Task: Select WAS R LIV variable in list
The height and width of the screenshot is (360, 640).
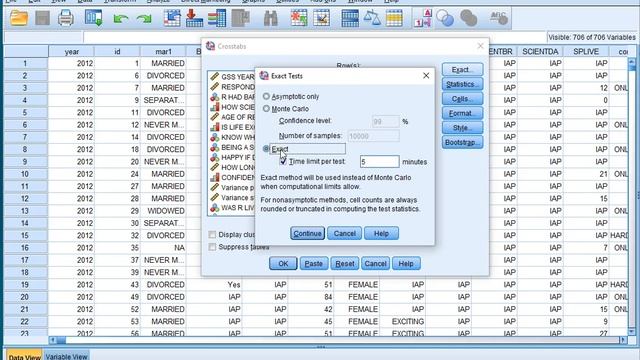Action: pyautogui.click(x=232, y=207)
